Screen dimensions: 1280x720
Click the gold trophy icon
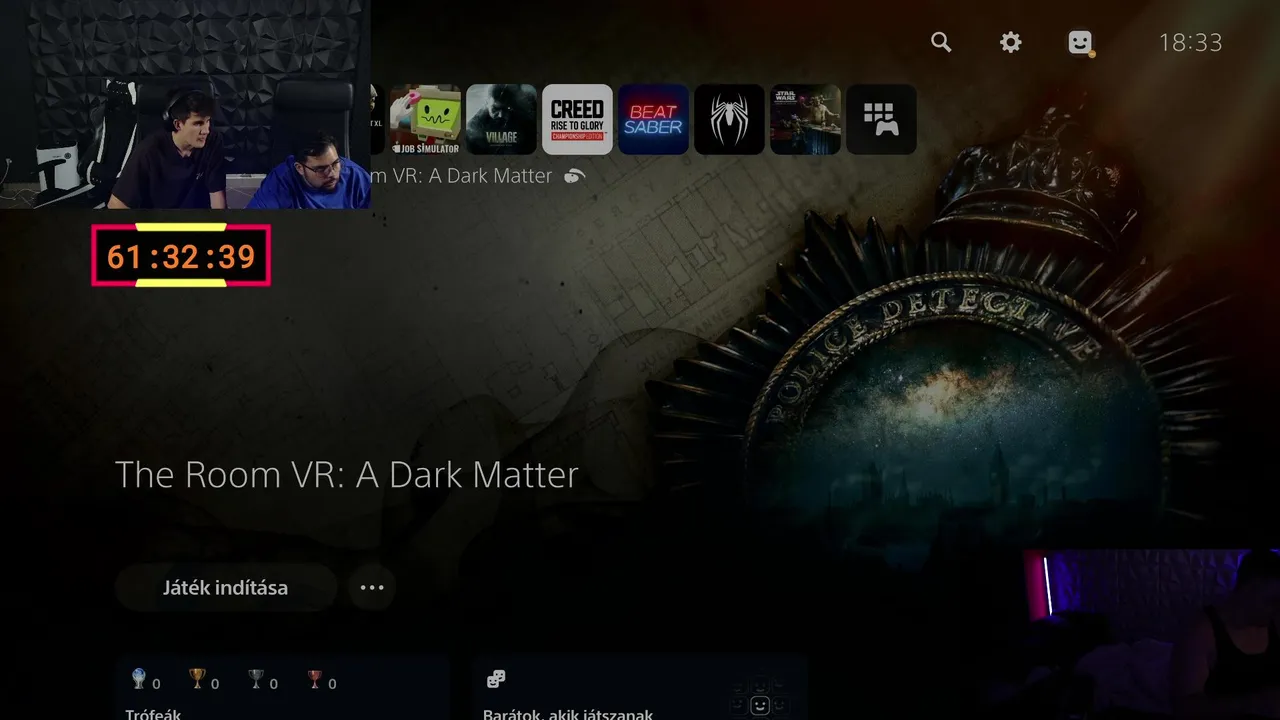tap(197, 680)
